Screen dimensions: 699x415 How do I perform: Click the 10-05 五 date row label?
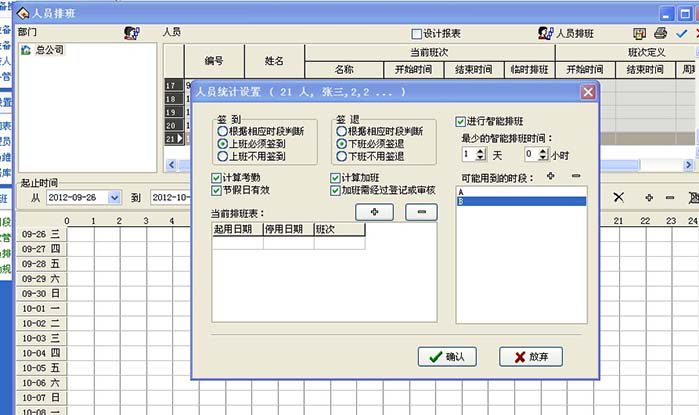click(x=41, y=368)
